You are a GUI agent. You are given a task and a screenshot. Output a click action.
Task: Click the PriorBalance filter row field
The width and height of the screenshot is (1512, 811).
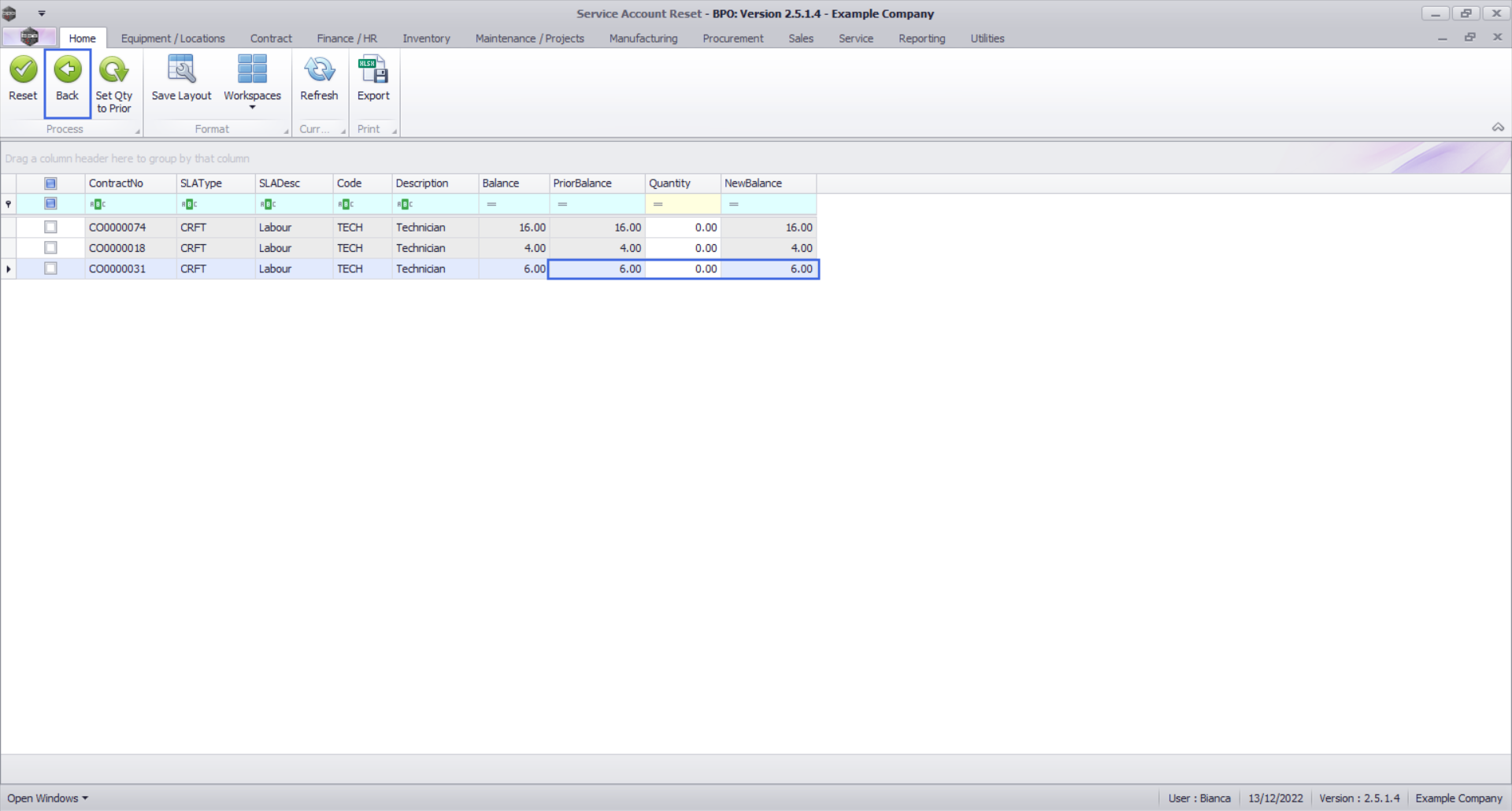(597, 204)
